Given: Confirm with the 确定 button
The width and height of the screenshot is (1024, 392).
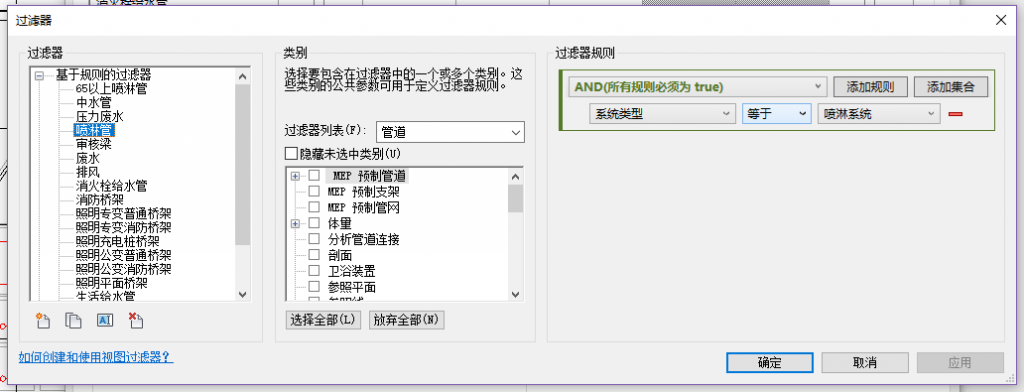Looking at the screenshot, I should [769, 363].
